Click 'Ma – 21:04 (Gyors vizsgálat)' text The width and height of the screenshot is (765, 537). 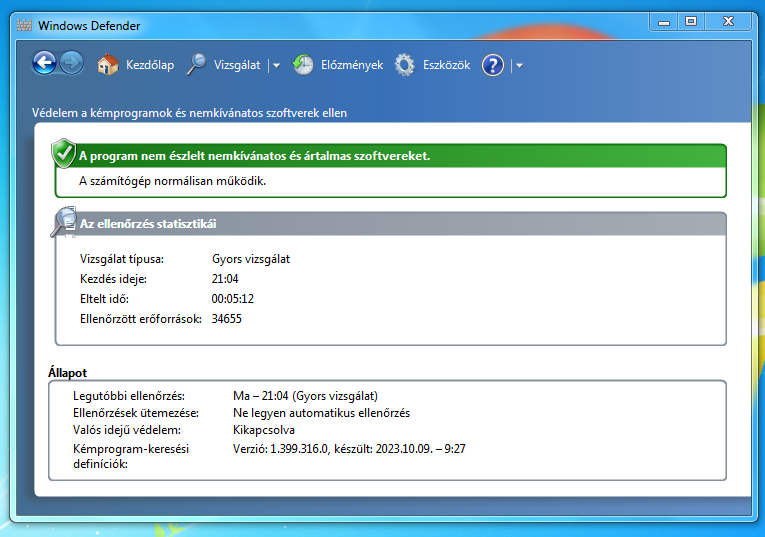(x=305, y=396)
